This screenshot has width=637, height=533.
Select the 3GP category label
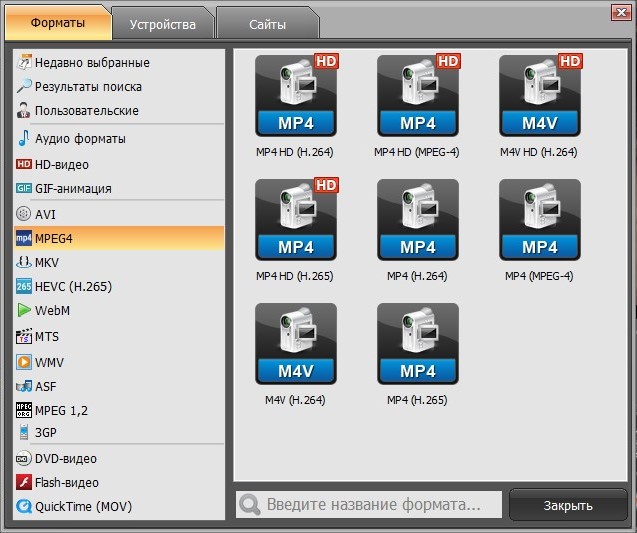pos(46,432)
